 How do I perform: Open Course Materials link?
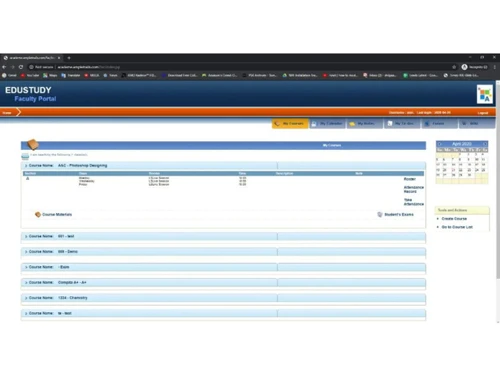pos(57,214)
